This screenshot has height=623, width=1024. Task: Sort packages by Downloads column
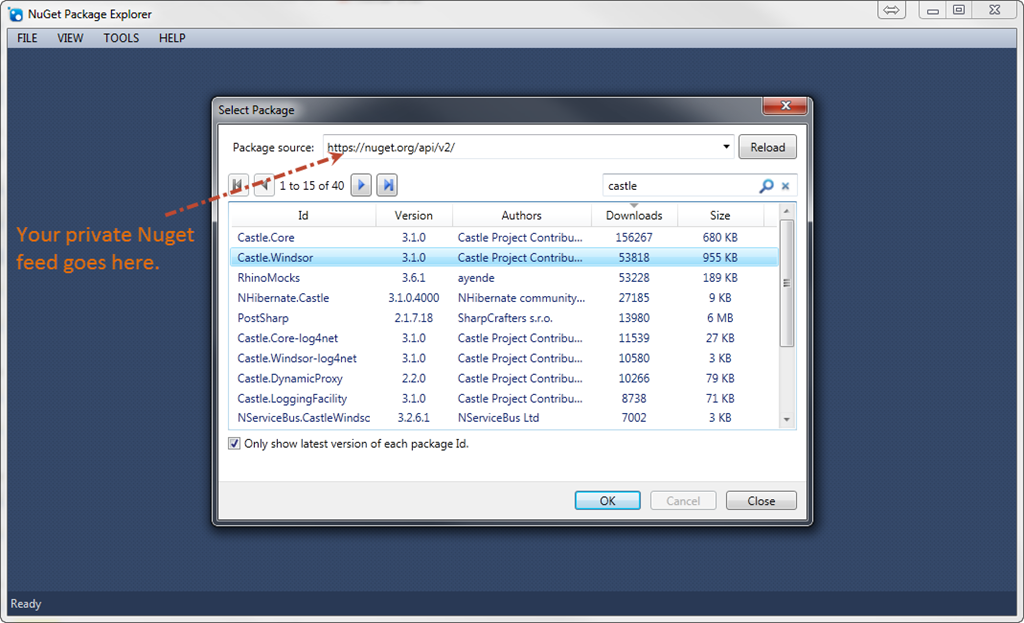634,215
